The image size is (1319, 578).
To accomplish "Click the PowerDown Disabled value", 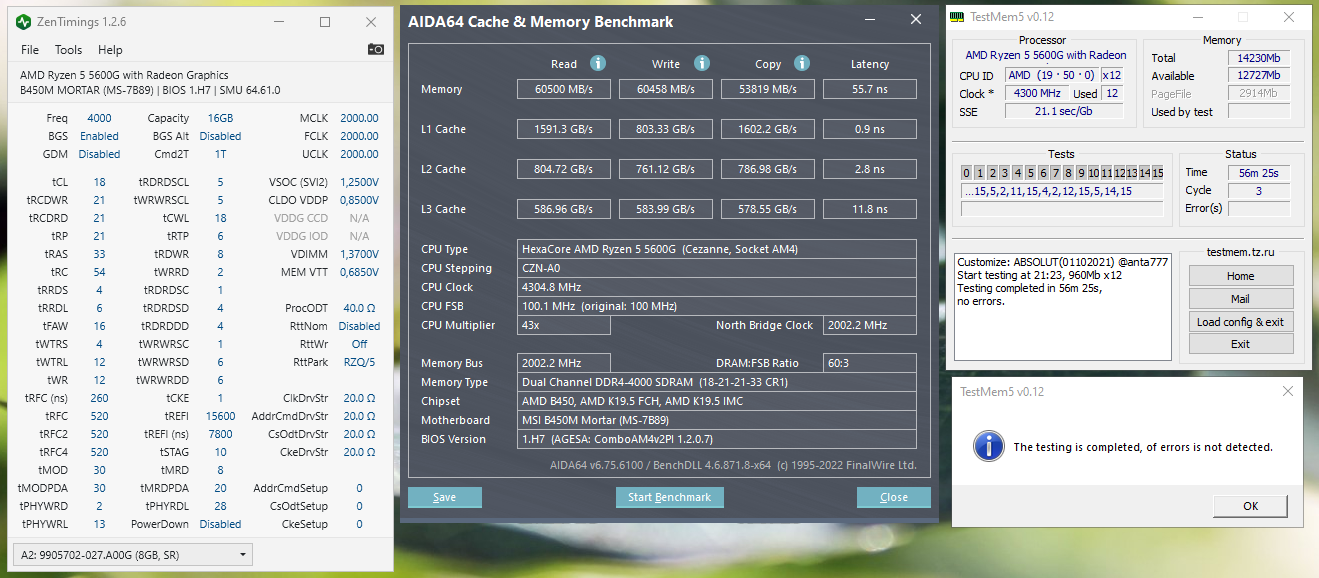I will 220,524.
